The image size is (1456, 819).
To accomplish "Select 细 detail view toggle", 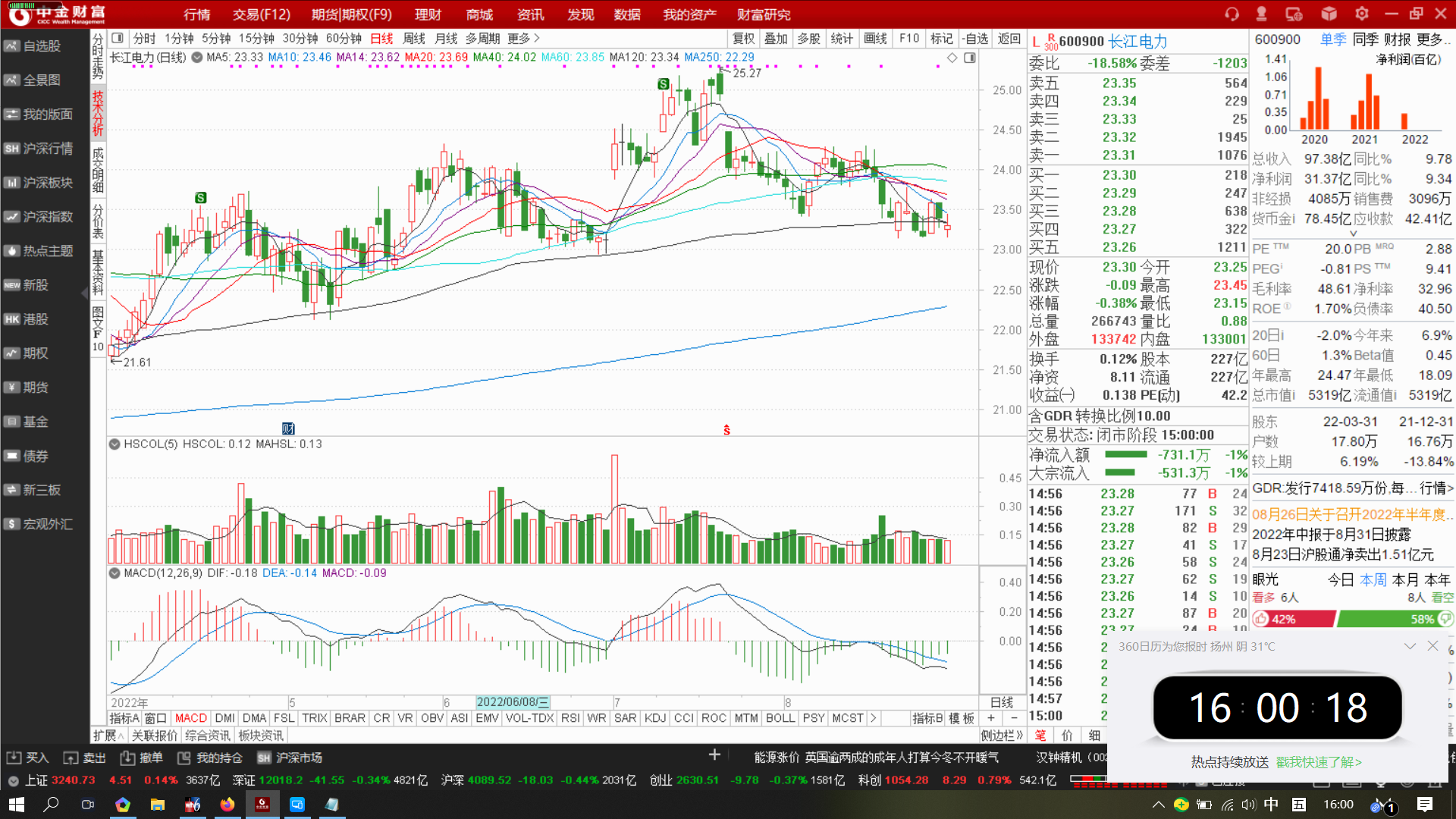I will (1094, 736).
